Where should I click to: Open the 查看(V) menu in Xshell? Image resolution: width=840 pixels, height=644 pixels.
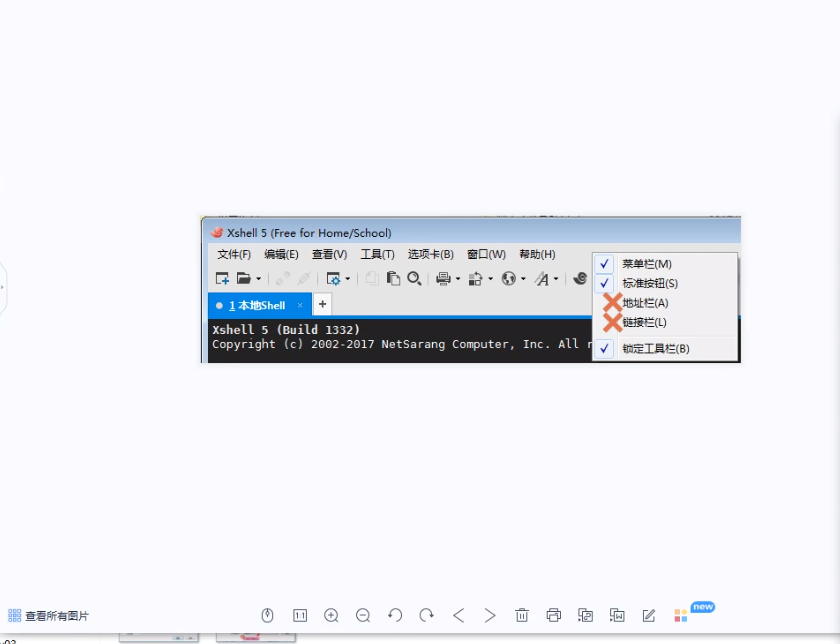click(x=329, y=254)
